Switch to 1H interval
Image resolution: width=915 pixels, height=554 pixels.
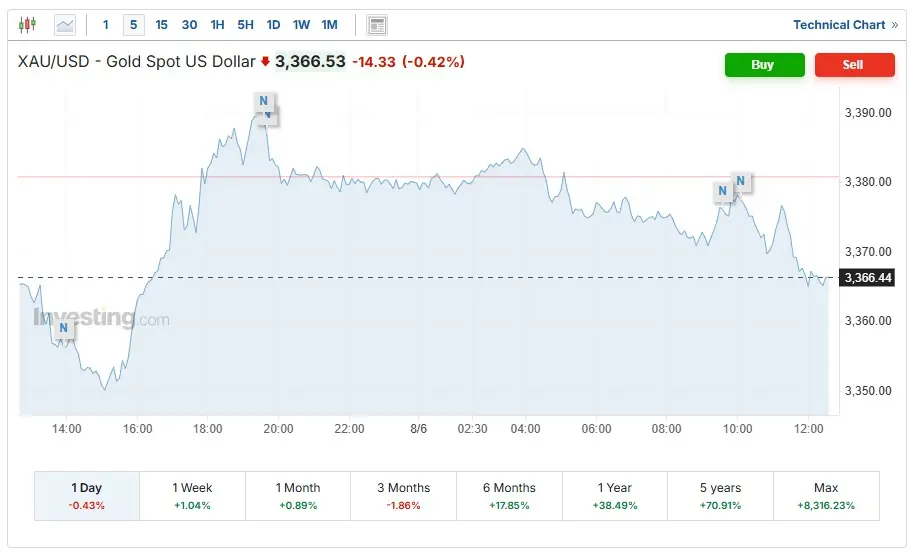[x=217, y=25]
